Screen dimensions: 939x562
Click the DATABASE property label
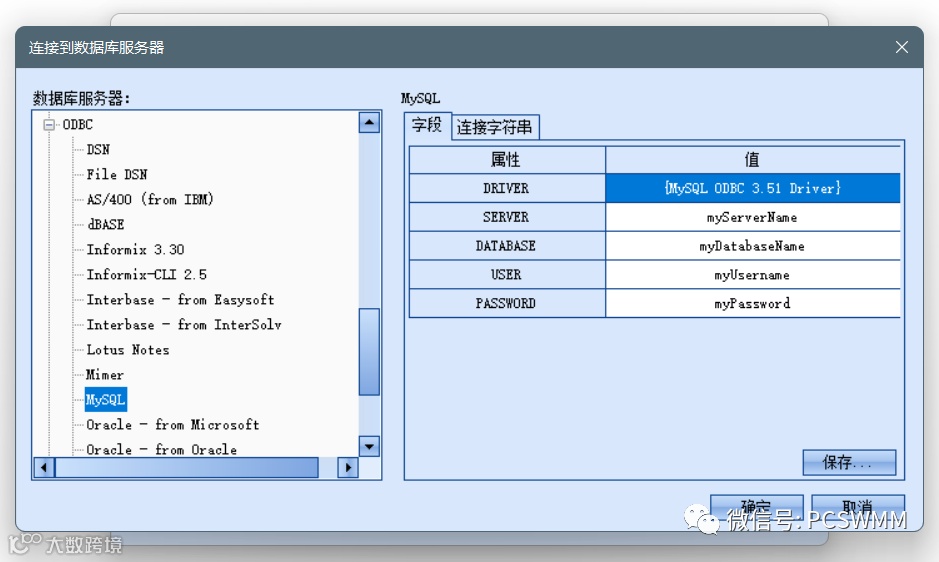(x=507, y=246)
